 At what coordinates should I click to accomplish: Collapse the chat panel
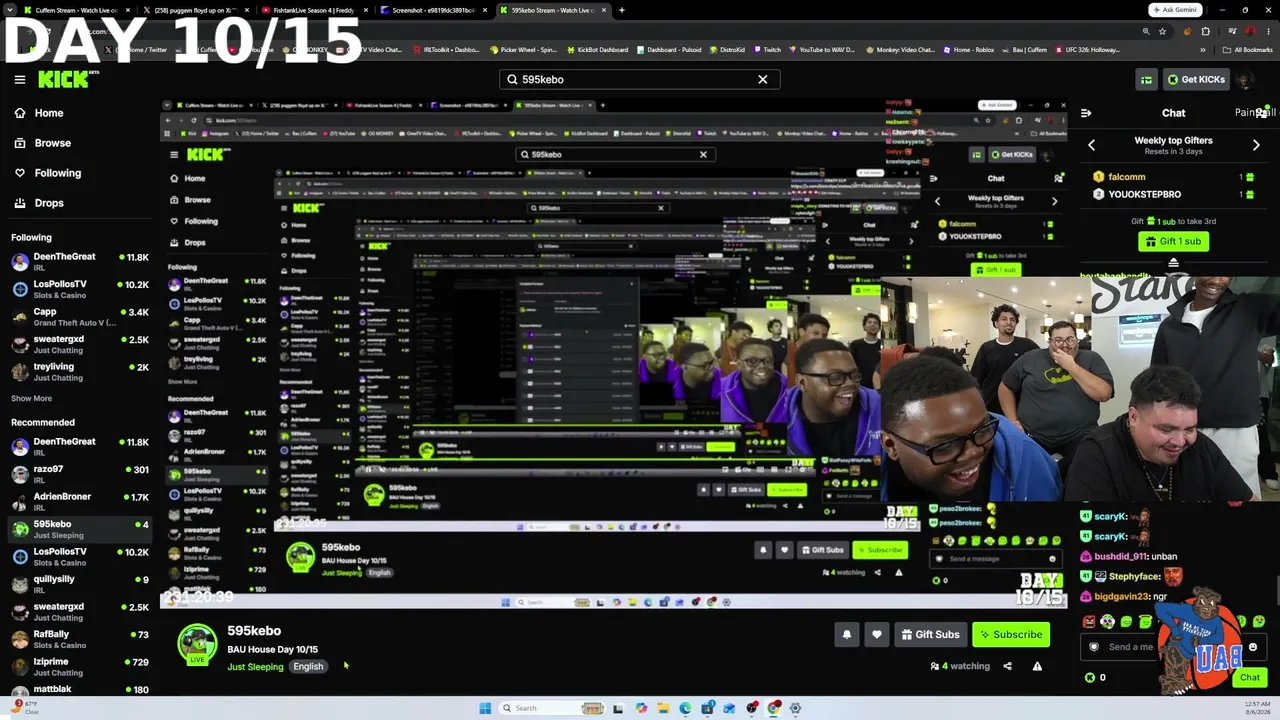pos(1086,113)
